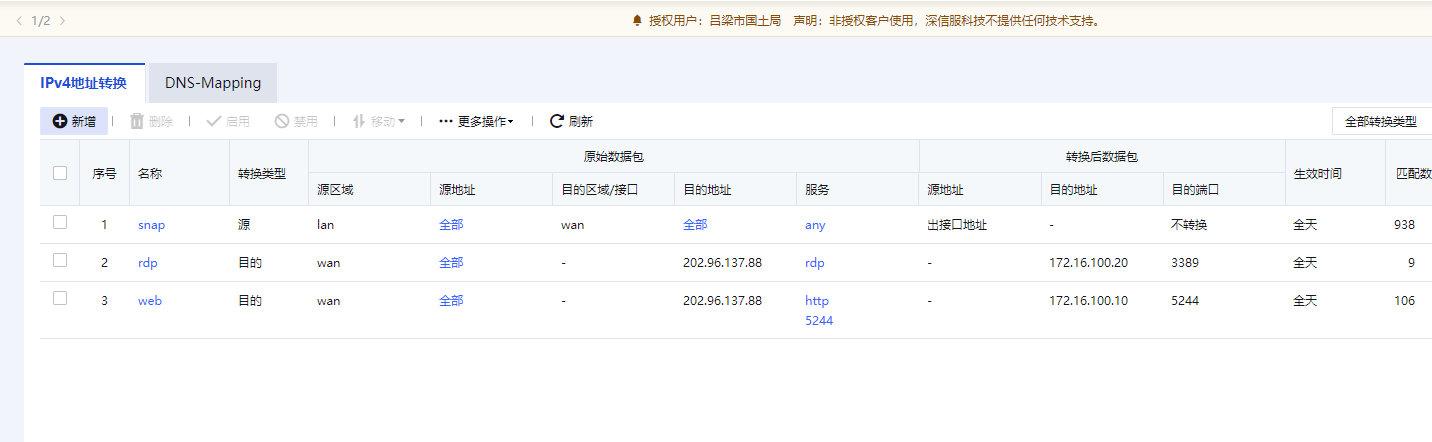Toggle the select-all header checkbox
The height and width of the screenshot is (442, 1432).
click(x=60, y=173)
